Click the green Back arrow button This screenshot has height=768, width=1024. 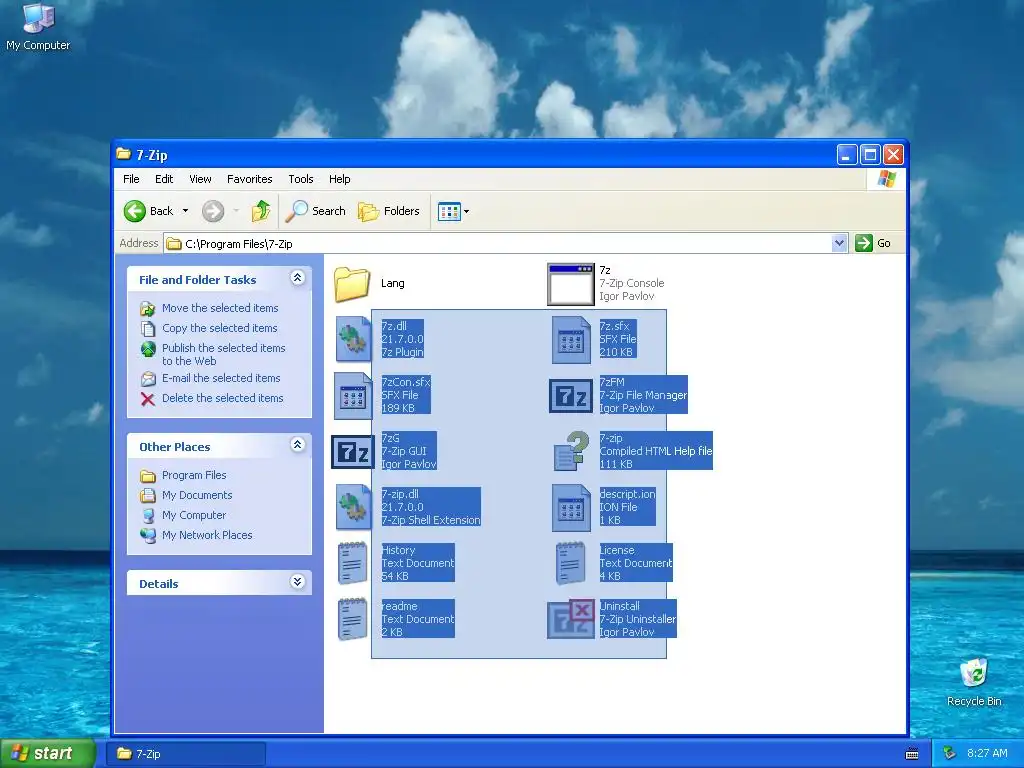click(135, 211)
